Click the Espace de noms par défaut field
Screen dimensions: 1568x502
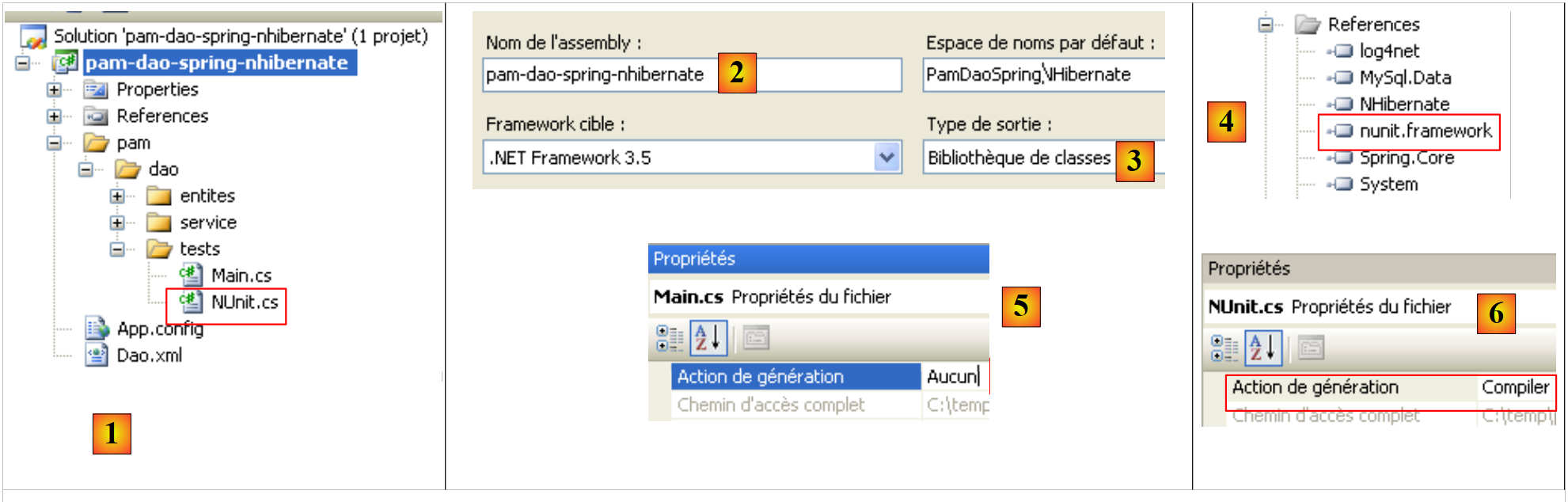pyautogui.click(x=1042, y=74)
